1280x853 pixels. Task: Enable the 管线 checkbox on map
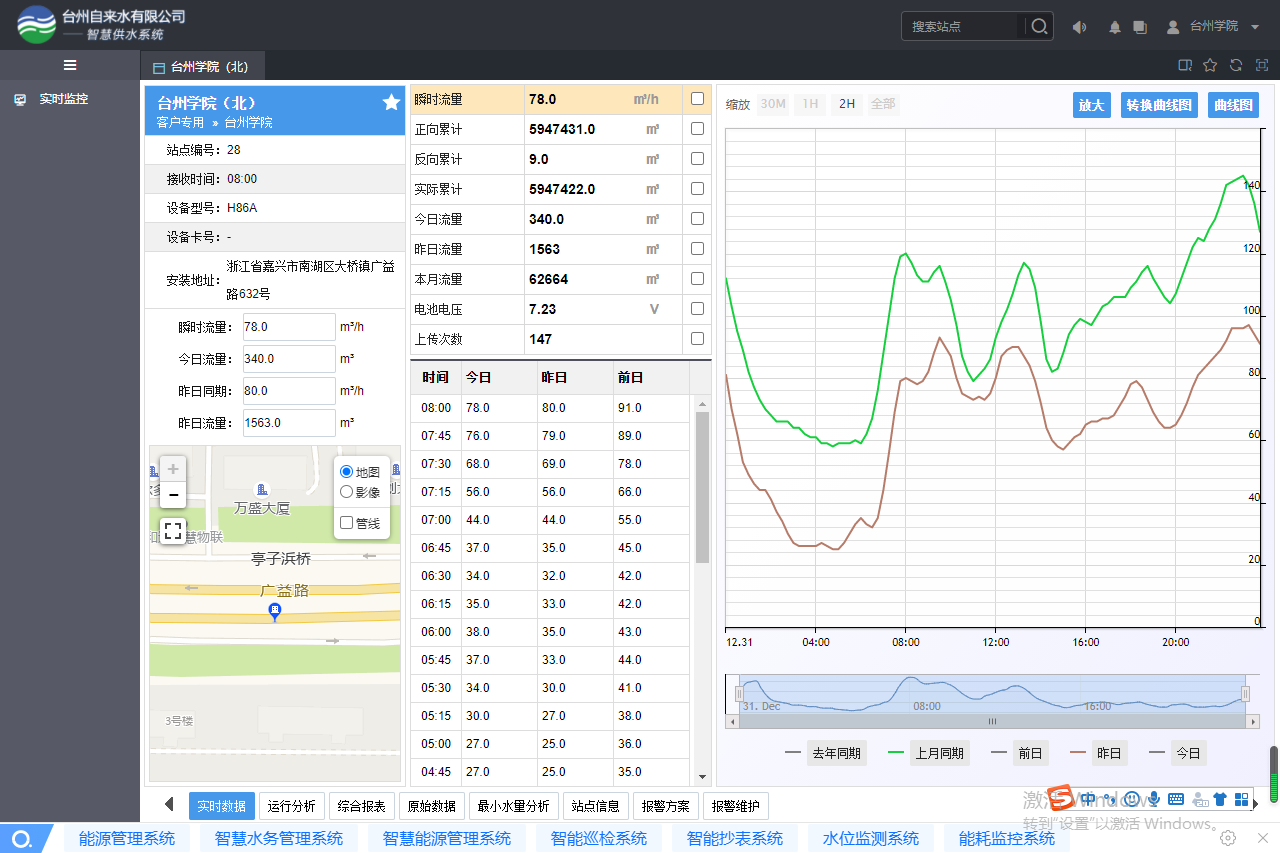click(x=347, y=523)
